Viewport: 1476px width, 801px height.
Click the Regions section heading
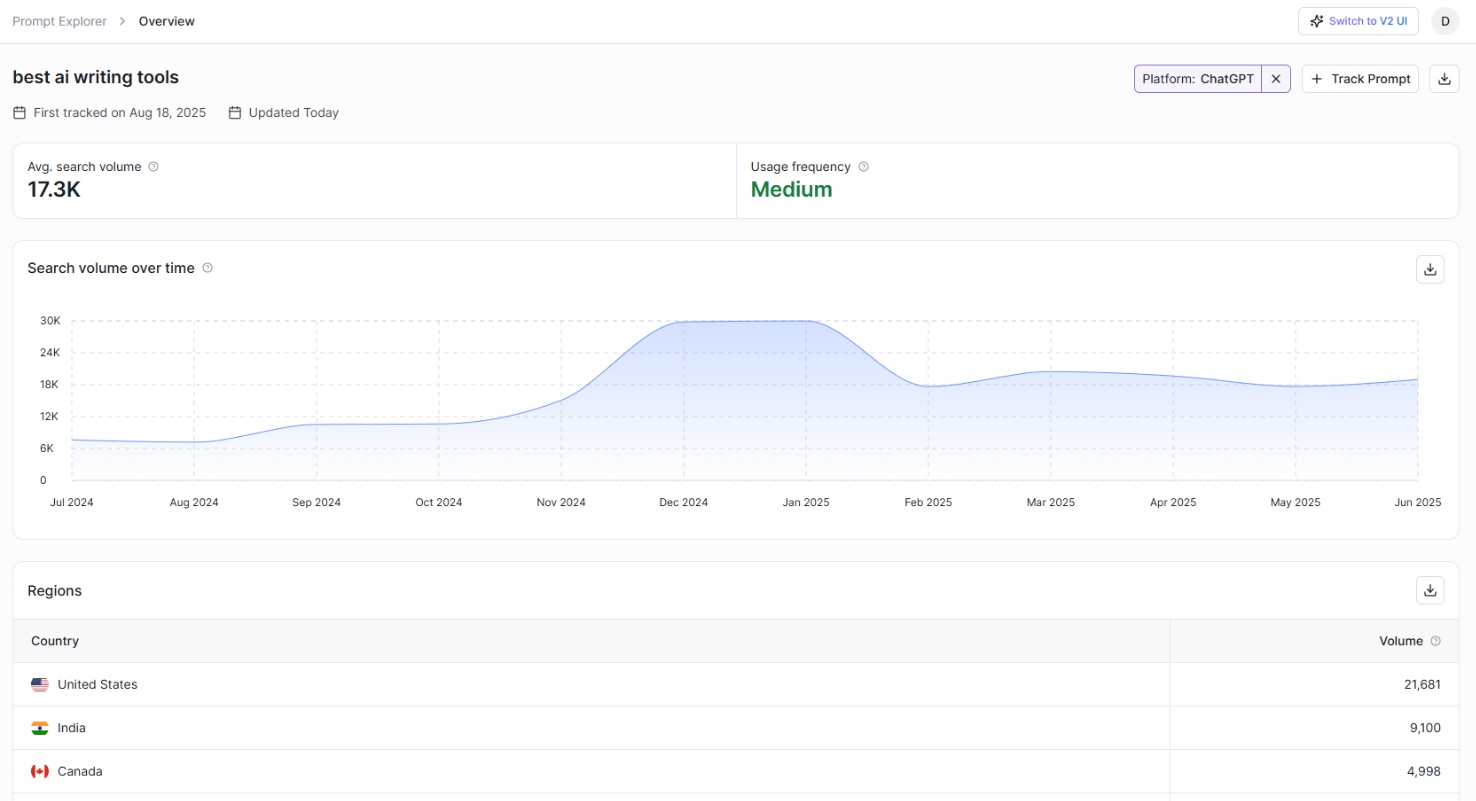pyautogui.click(x=55, y=591)
